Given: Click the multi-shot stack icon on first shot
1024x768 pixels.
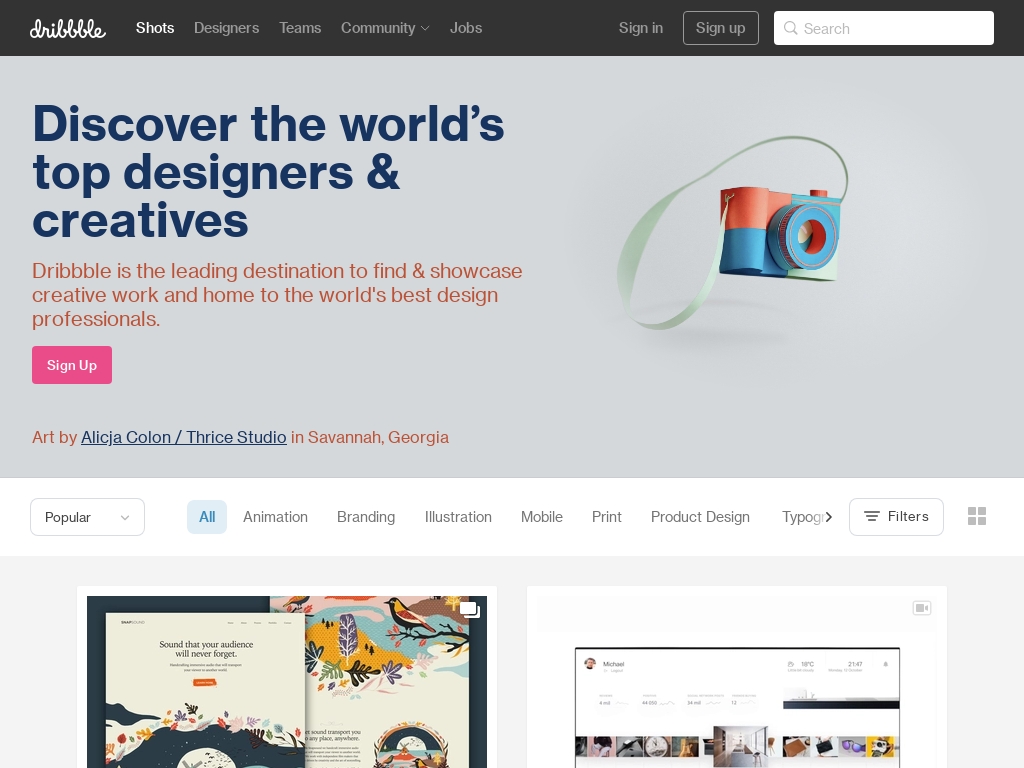Looking at the screenshot, I should tap(469, 610).
